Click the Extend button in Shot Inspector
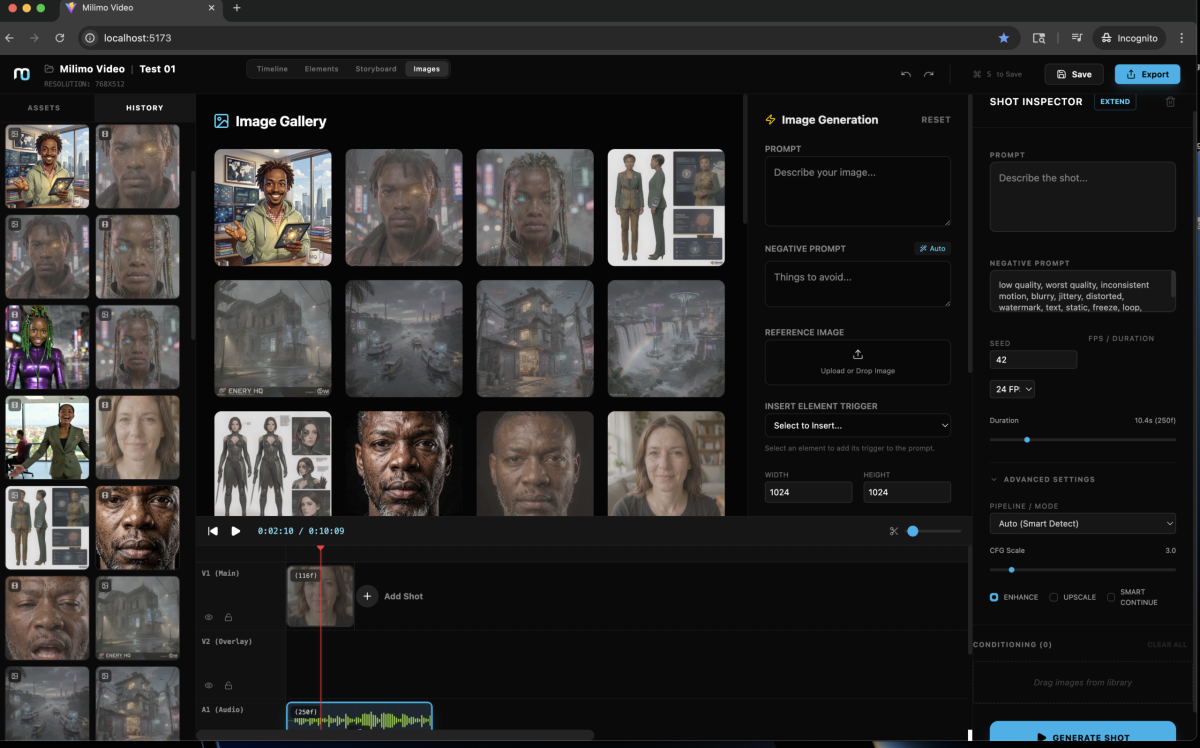Screen dimensions: 1200x748 [x=1114, y=101]
